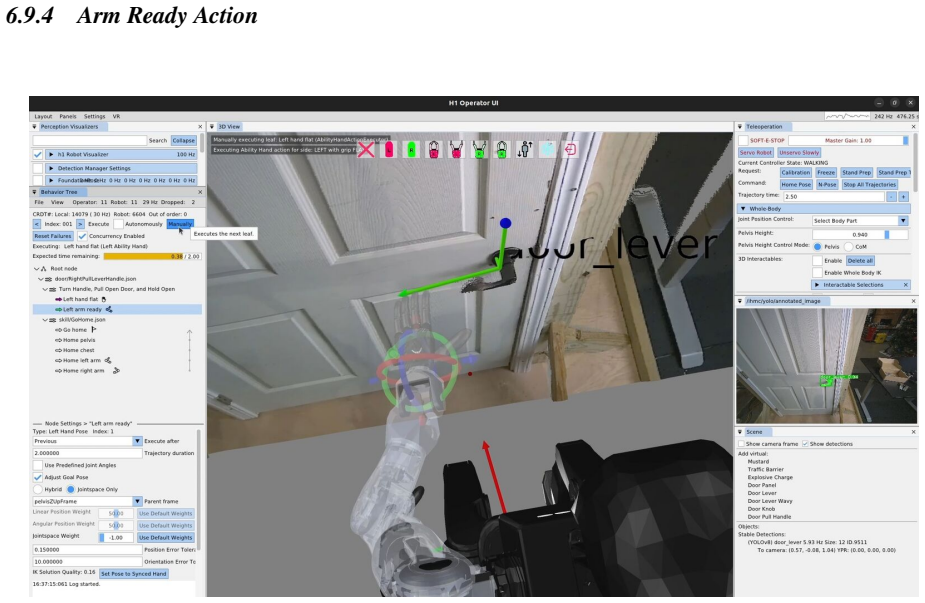Image resolution: width=925 pixels, height=603 pixels.
Task: Go to previous index with the < button
Action: pyautogui.click(x=37, y=224)
